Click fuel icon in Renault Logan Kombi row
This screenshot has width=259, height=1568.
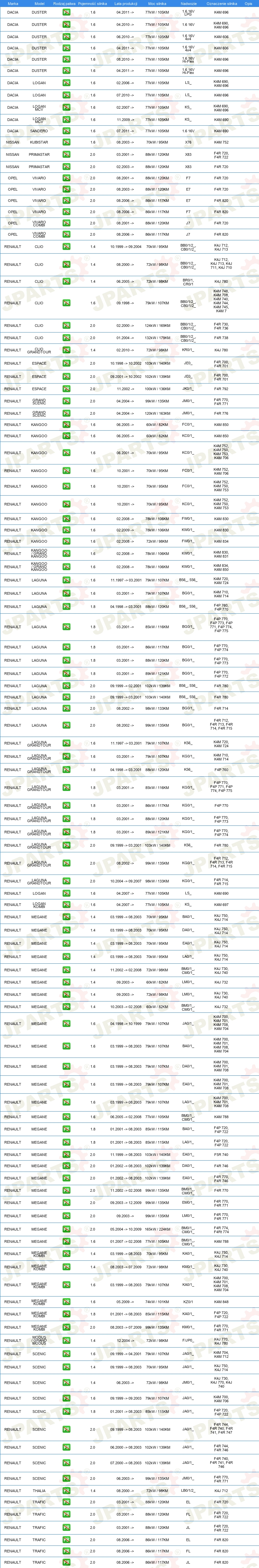(66, 905)
